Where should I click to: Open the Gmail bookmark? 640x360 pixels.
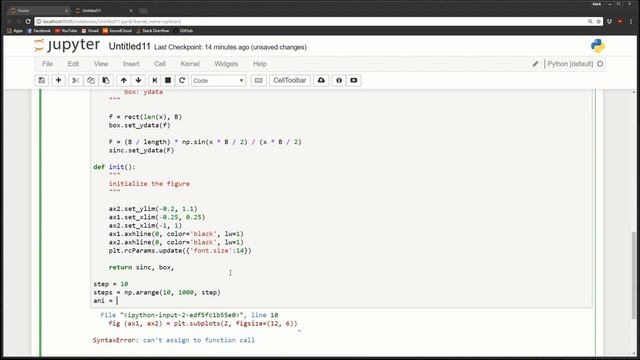point(90,31)
